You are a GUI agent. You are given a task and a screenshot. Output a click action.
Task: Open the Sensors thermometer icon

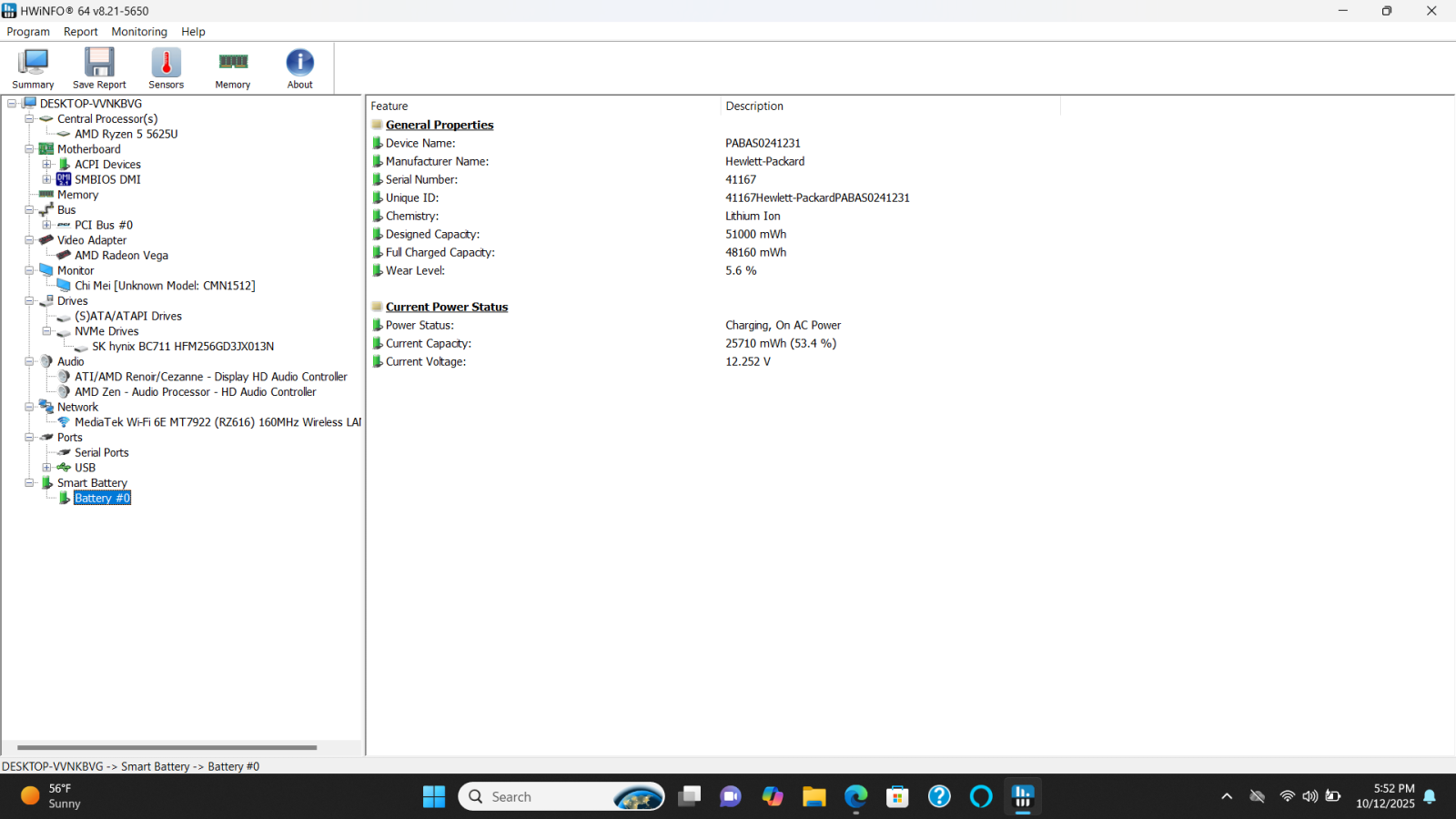coord(166,64)
